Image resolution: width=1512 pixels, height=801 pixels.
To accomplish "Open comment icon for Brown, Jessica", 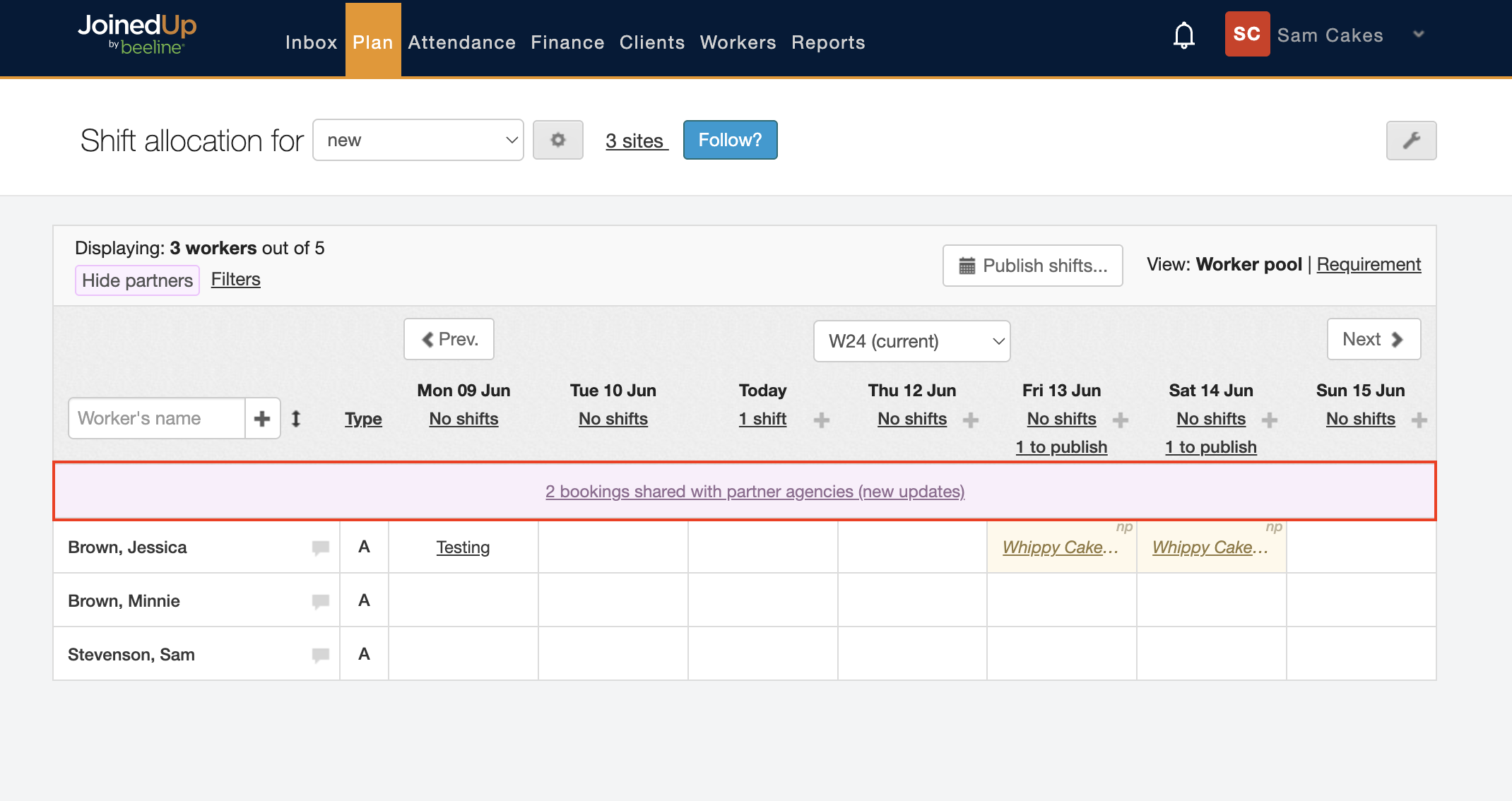I will (320, 547).
